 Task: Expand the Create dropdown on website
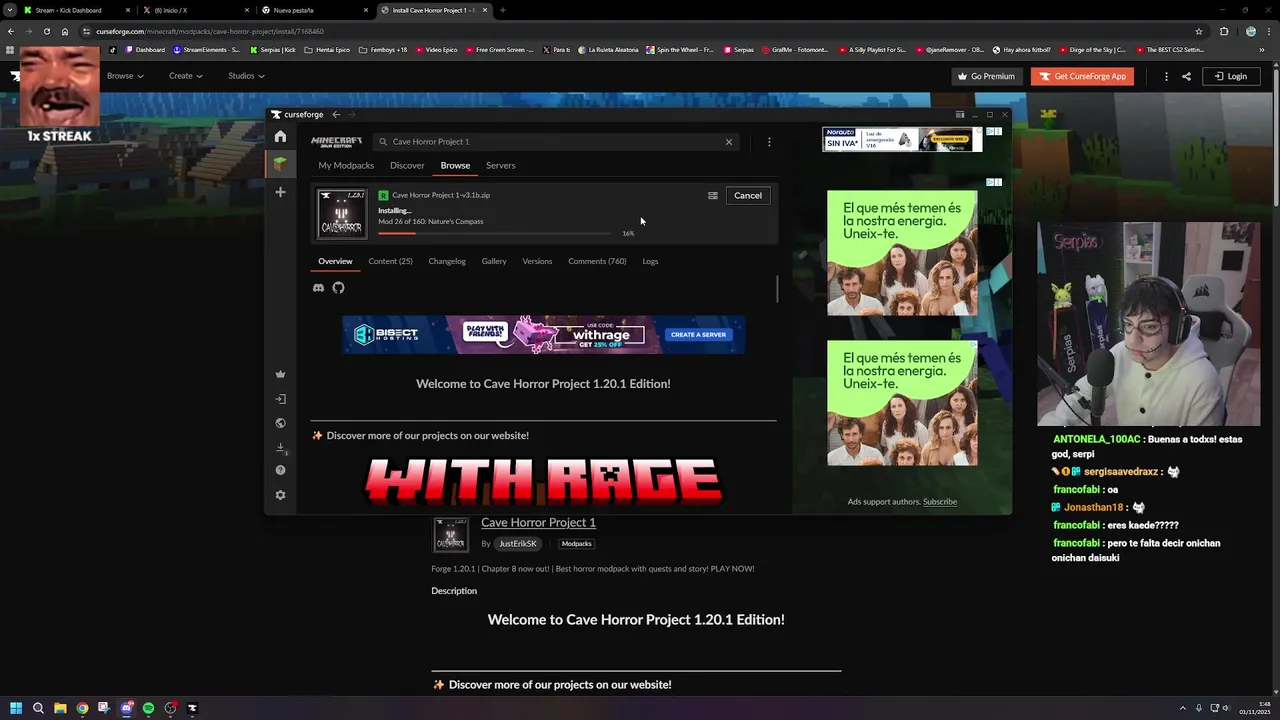(x=186, y=76)
